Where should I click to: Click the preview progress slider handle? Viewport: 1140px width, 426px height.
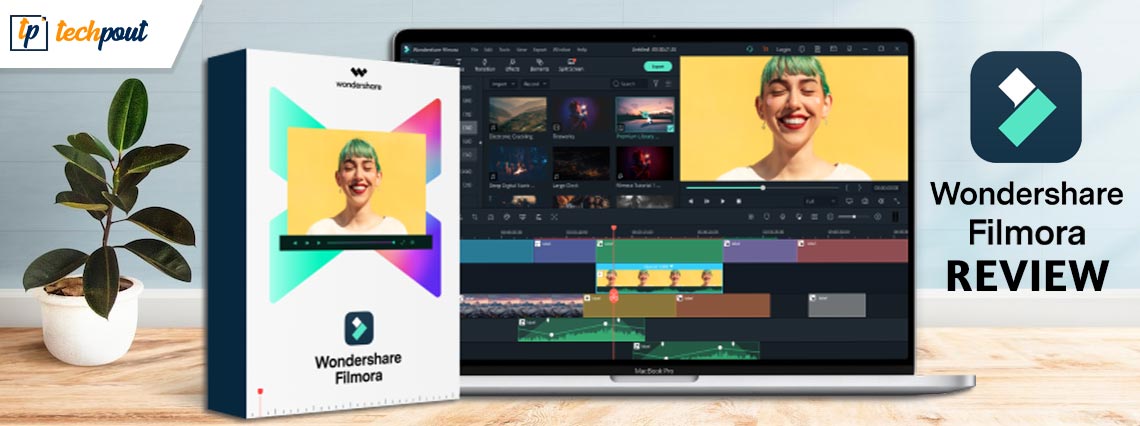[763, 188]
